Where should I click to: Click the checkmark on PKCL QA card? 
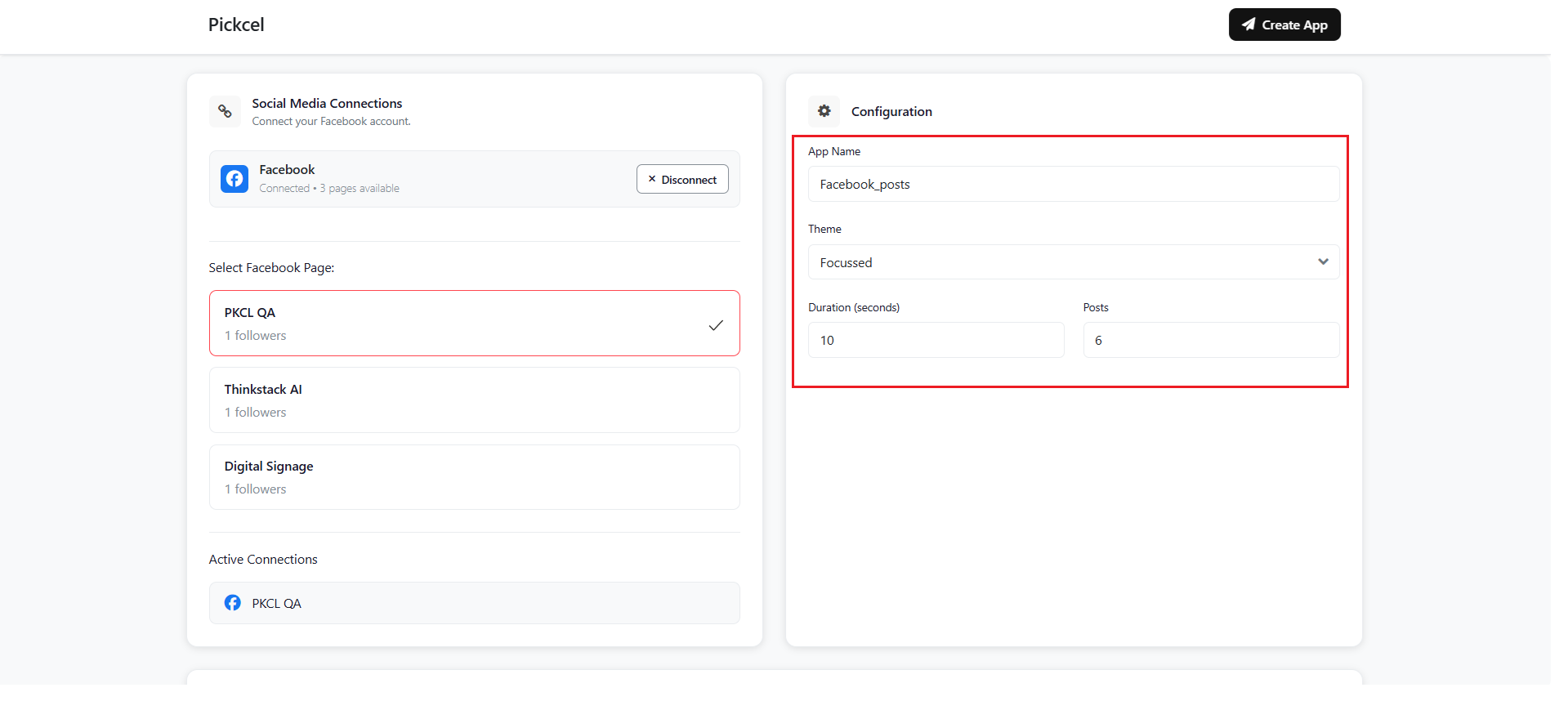716,324
